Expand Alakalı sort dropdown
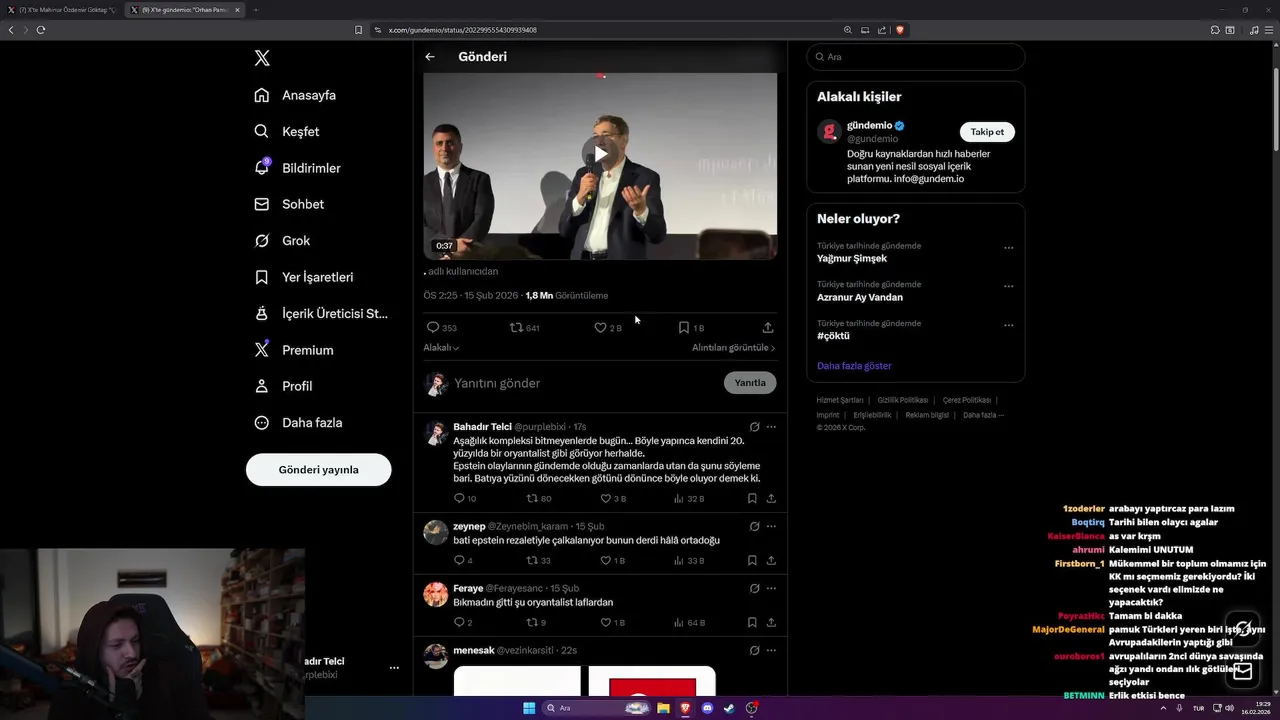 tap(441, 348)
